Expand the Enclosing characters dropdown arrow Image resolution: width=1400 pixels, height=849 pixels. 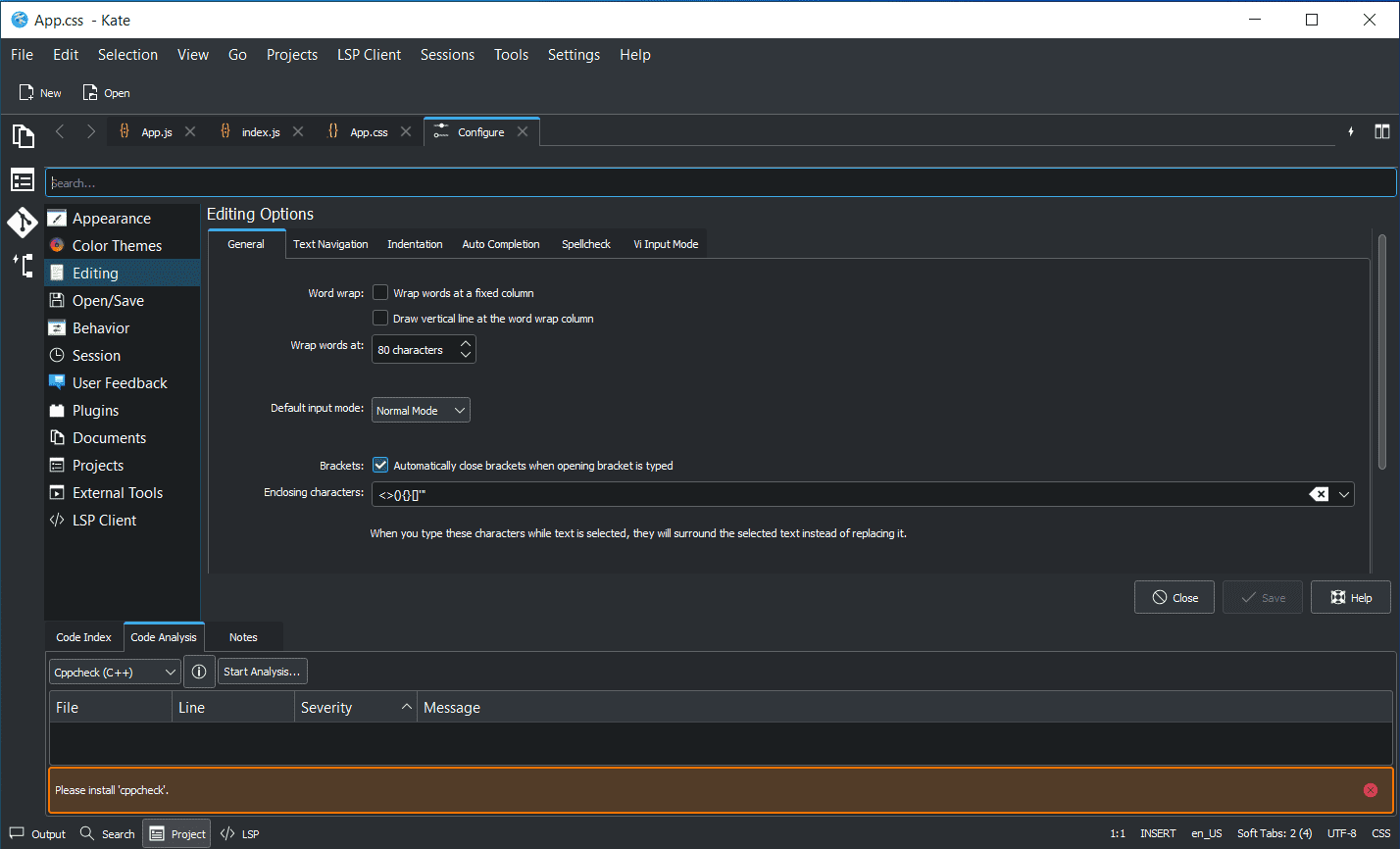pos(1343,494)
